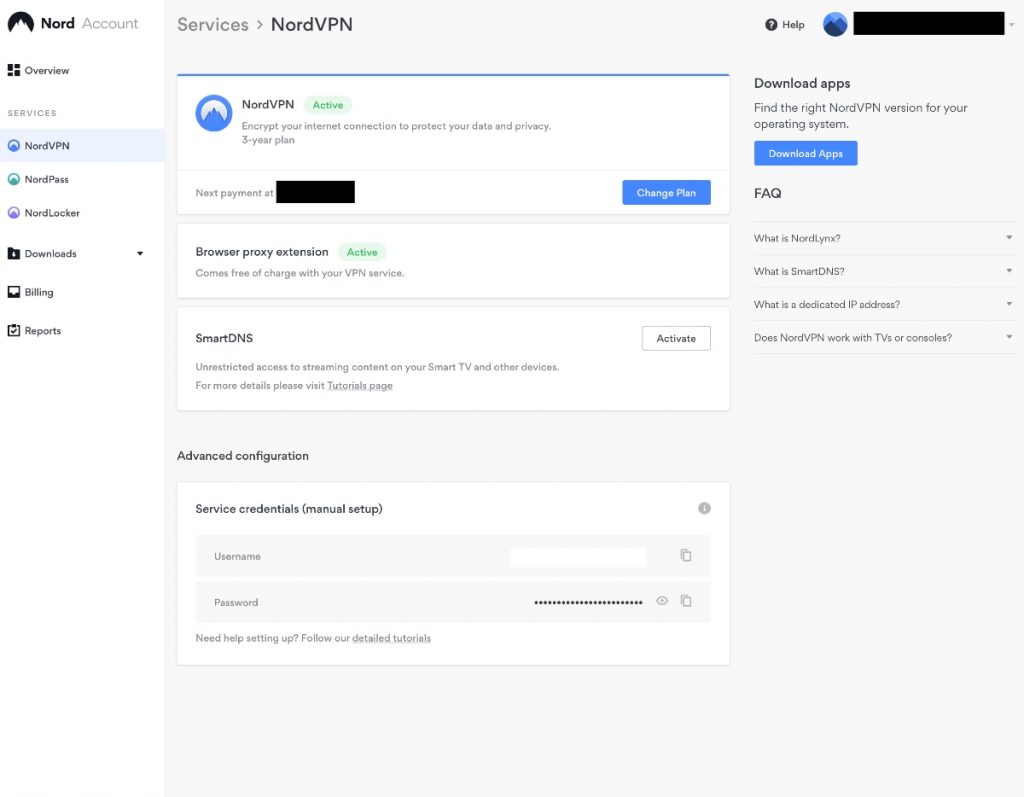The image size is (1024, 797).
Task: Click the Browser proxy extension Active badge
Action: [x=362, y=252]
